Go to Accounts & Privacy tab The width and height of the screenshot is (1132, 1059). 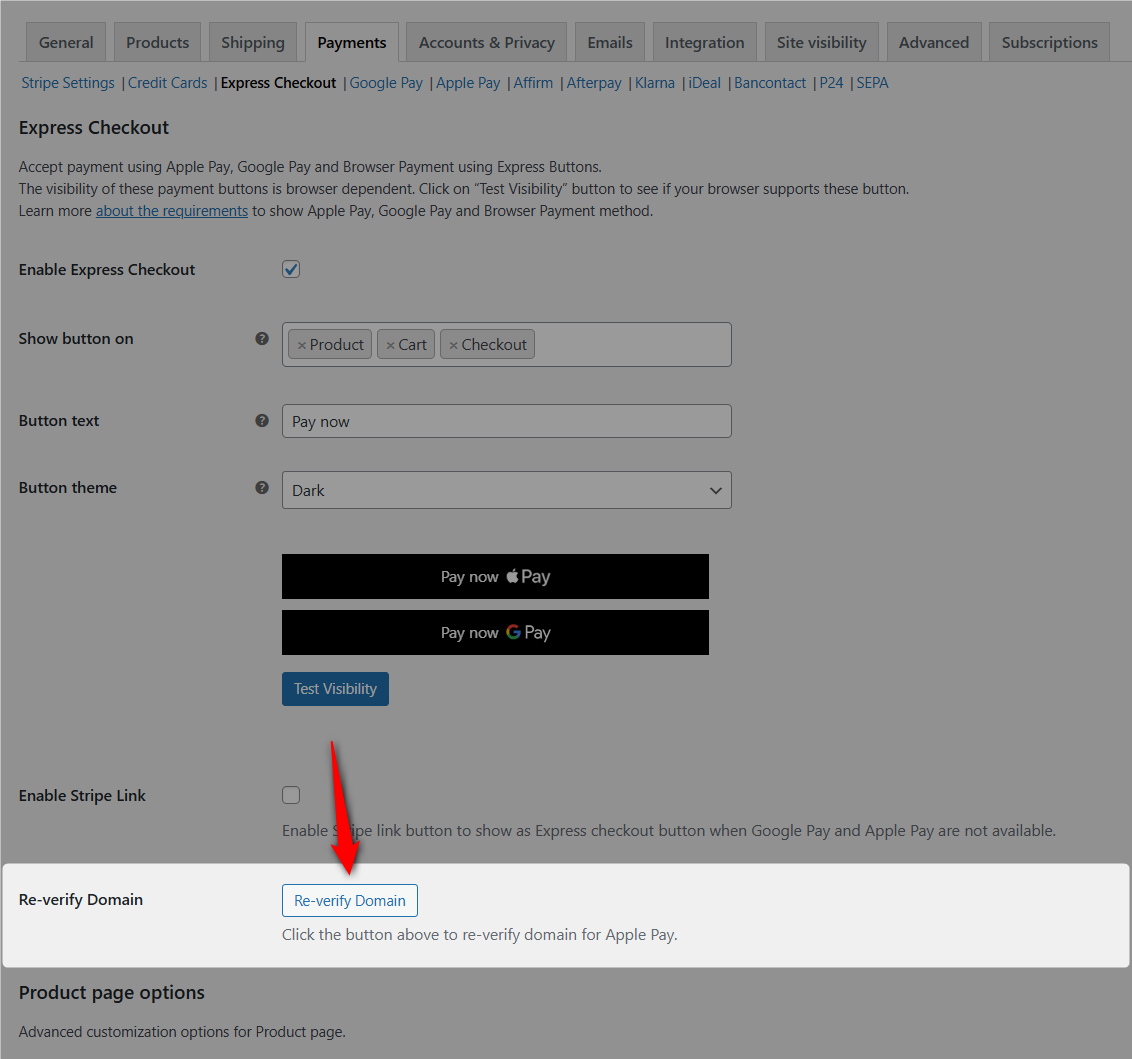[x=487, y=43]
